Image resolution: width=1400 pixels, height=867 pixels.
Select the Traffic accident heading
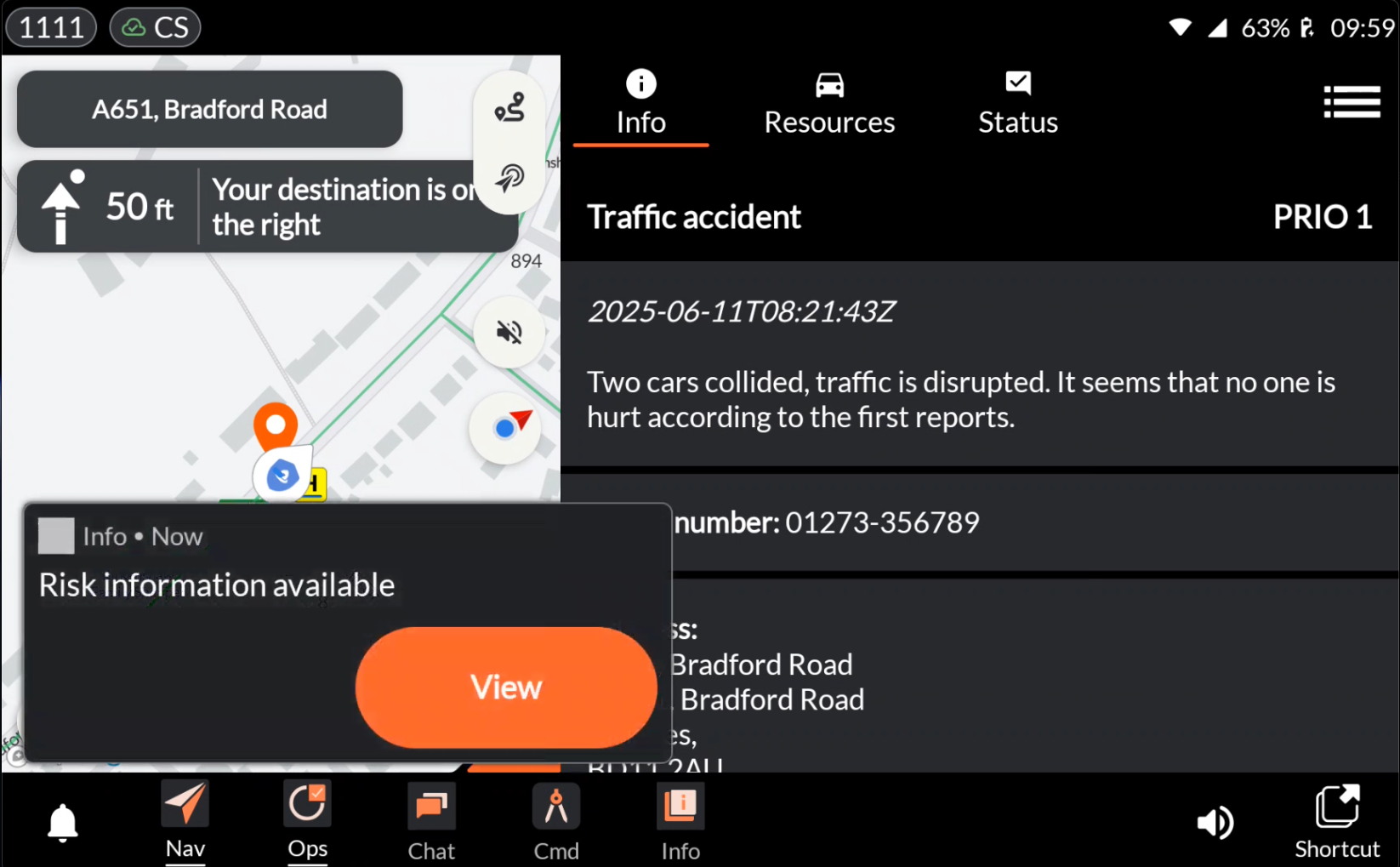(693, 217)
